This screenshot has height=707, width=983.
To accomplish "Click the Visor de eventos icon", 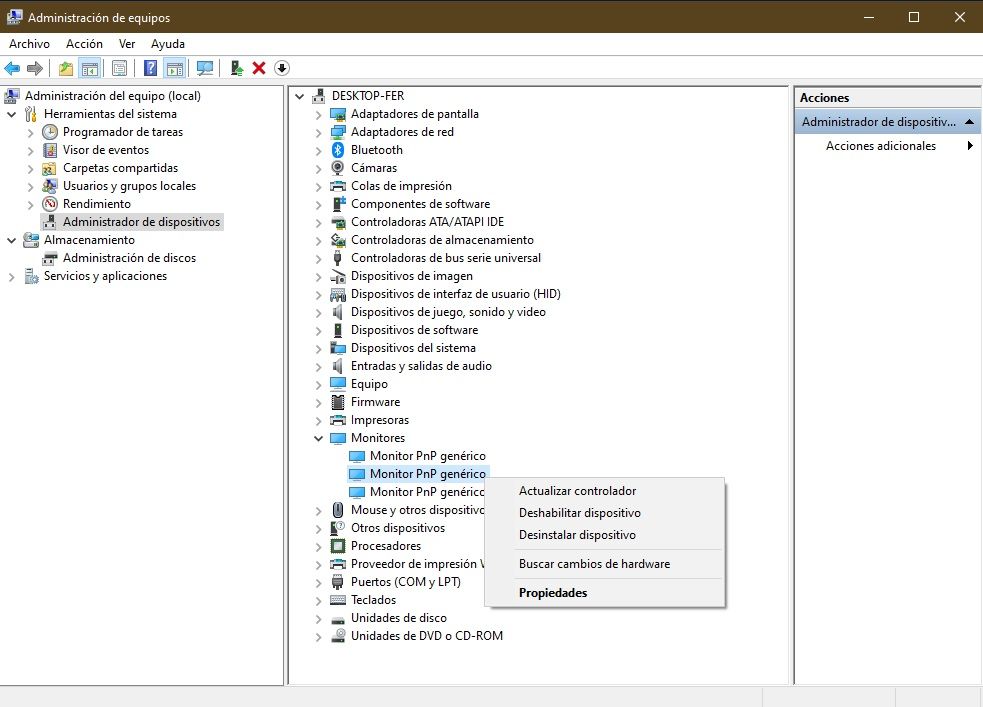I will 50,150.
